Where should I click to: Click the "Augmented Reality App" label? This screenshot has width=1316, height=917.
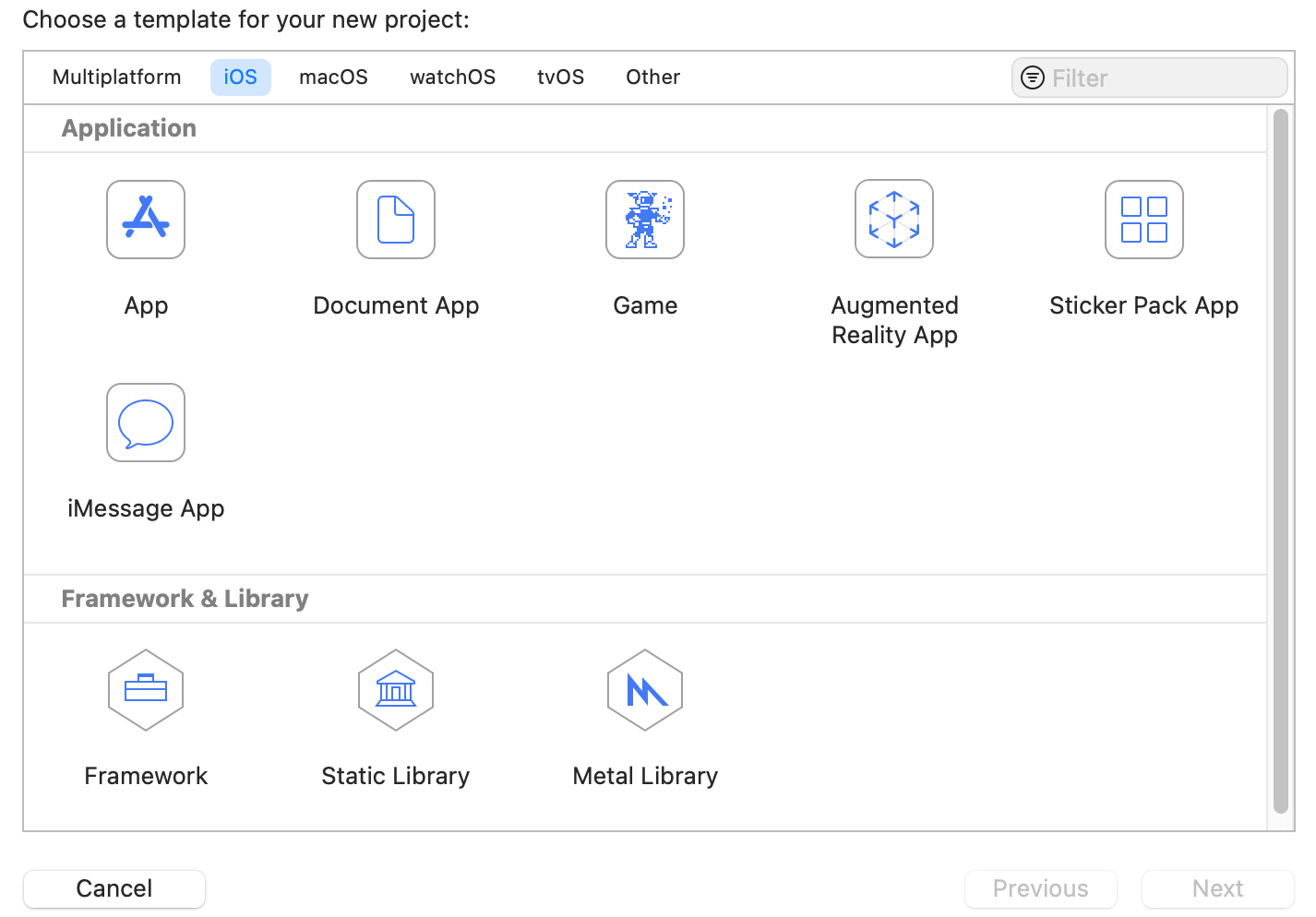pos(894,320)
